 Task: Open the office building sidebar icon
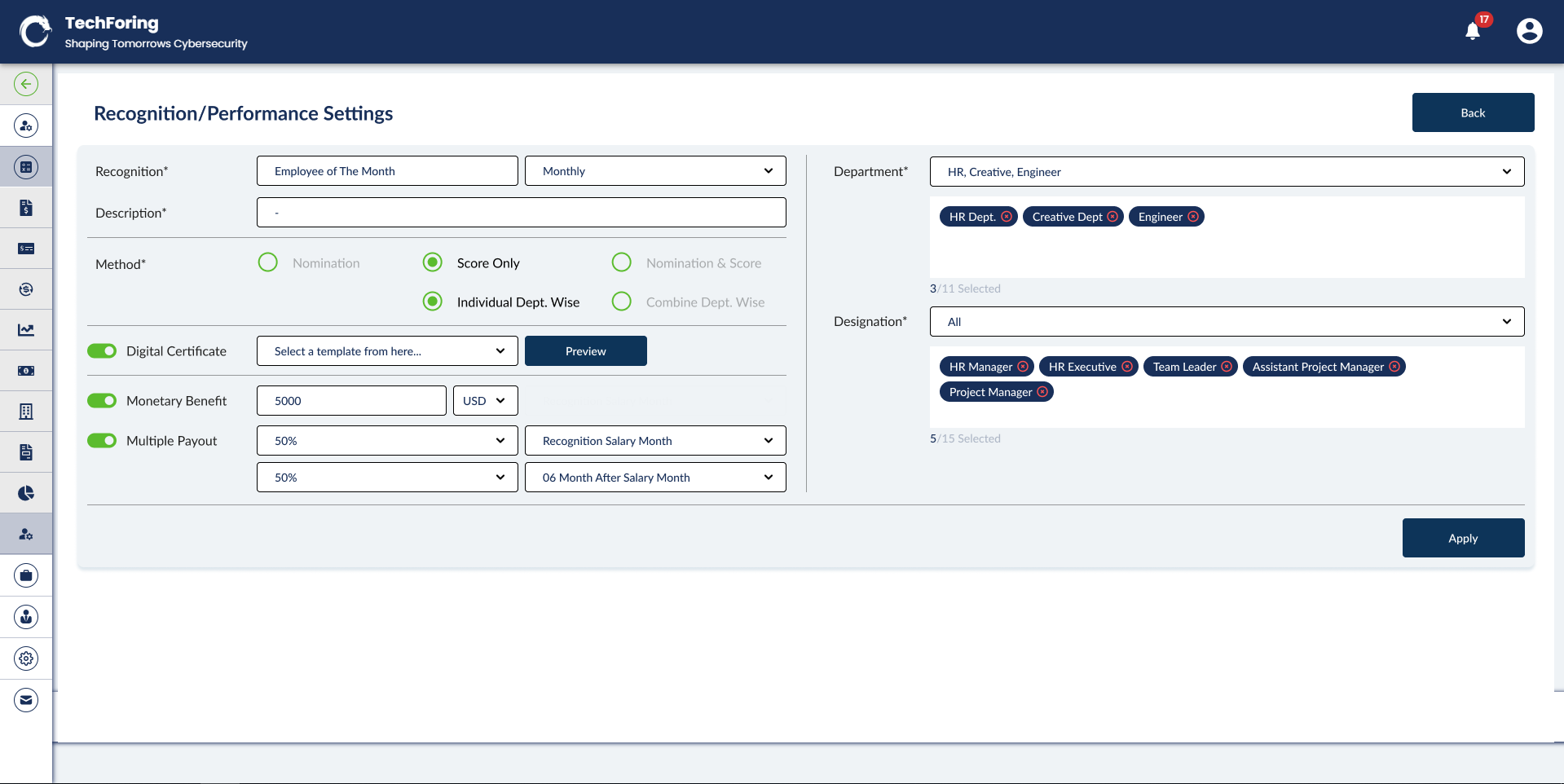pos(26,412)
